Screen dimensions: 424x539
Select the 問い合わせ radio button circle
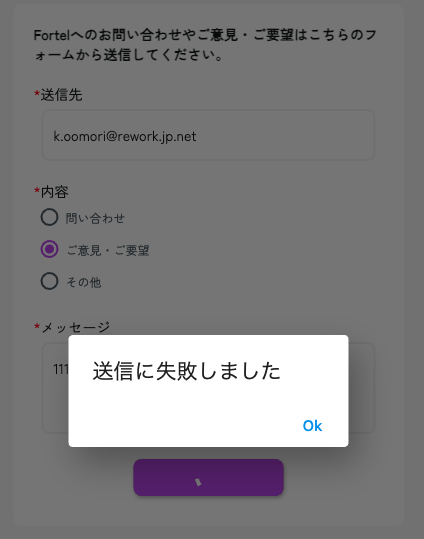tap(50, 217)
